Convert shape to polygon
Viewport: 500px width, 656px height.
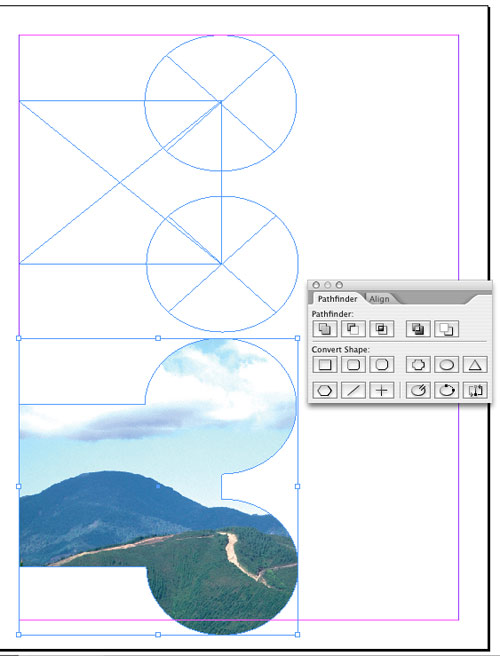[x=325, y=390]
